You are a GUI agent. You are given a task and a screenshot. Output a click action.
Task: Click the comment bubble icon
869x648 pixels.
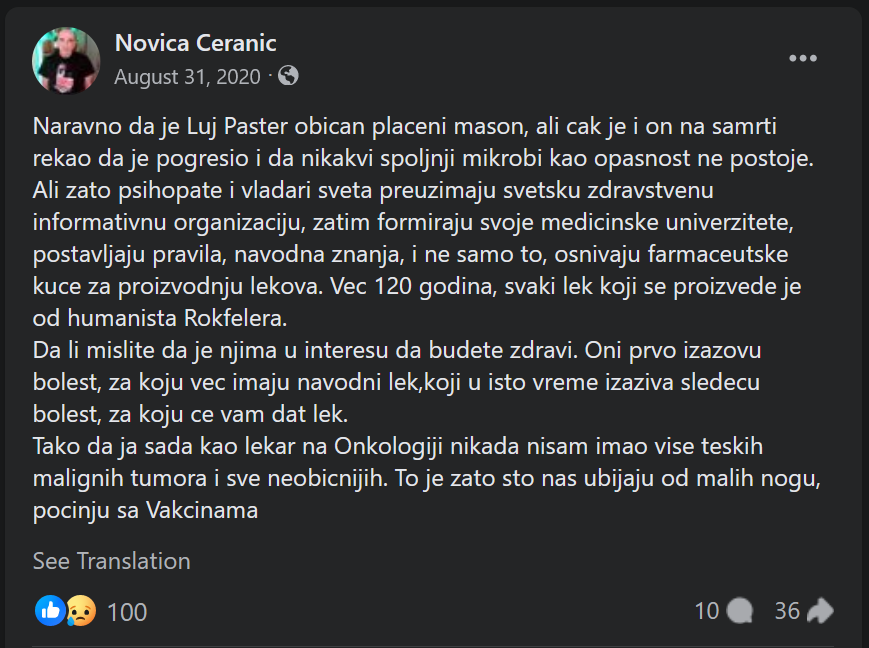(x=740, y=611)
